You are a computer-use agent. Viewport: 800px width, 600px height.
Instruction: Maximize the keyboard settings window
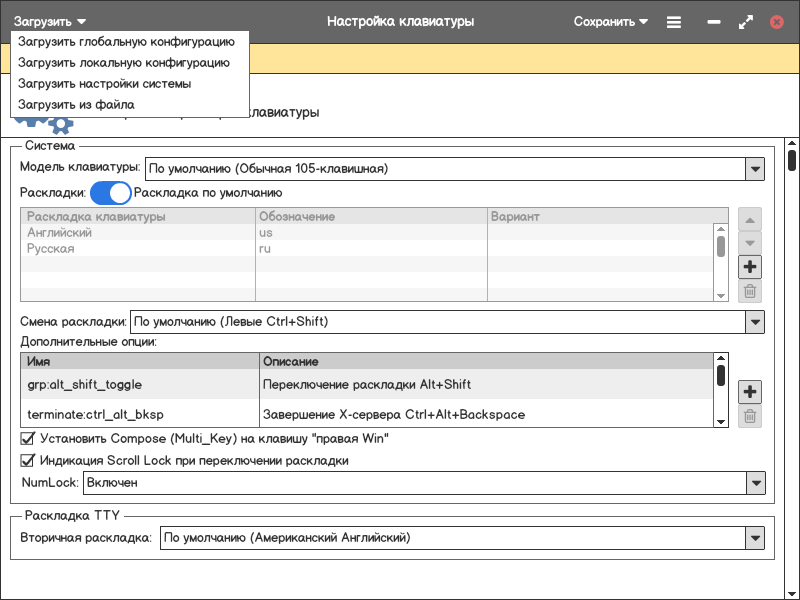(745, 21)
